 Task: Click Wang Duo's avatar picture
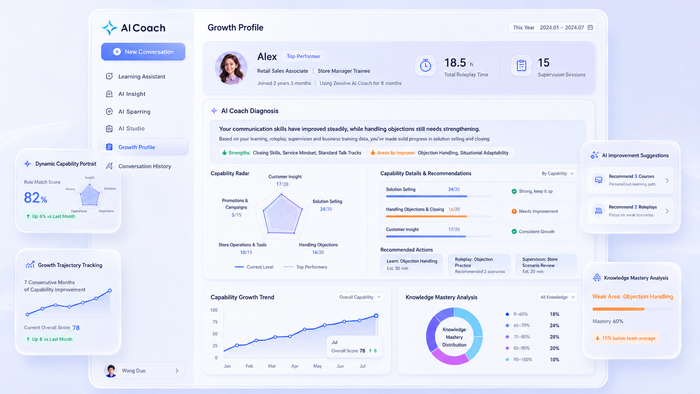[111, 370]
